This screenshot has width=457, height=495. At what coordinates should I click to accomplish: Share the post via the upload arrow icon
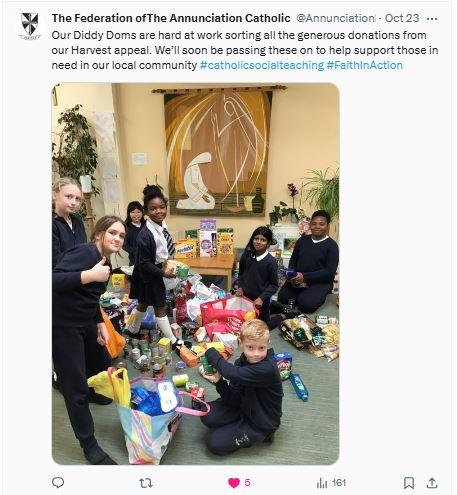coord(432,483)
